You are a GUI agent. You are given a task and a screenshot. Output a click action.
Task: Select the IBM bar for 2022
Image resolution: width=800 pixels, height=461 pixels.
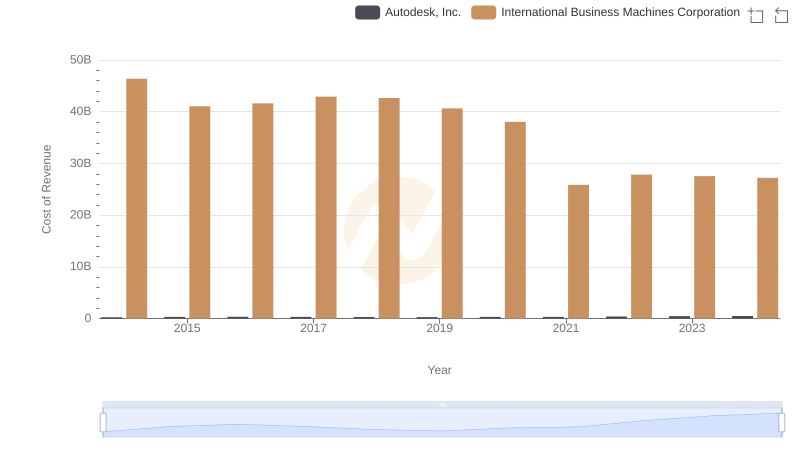coord(641,246)
